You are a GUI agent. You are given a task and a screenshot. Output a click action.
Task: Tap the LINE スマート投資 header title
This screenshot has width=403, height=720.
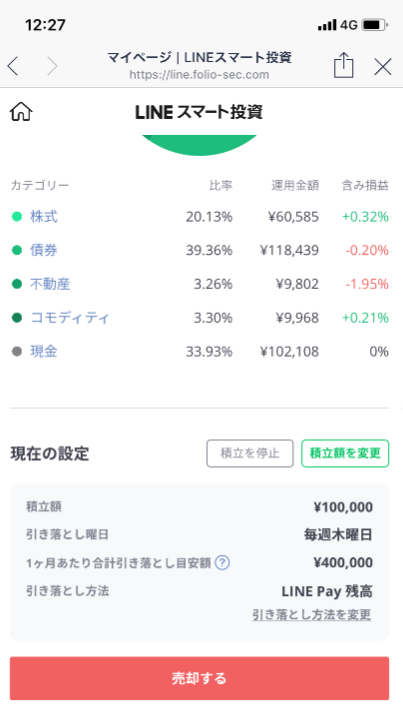[199, 112]
